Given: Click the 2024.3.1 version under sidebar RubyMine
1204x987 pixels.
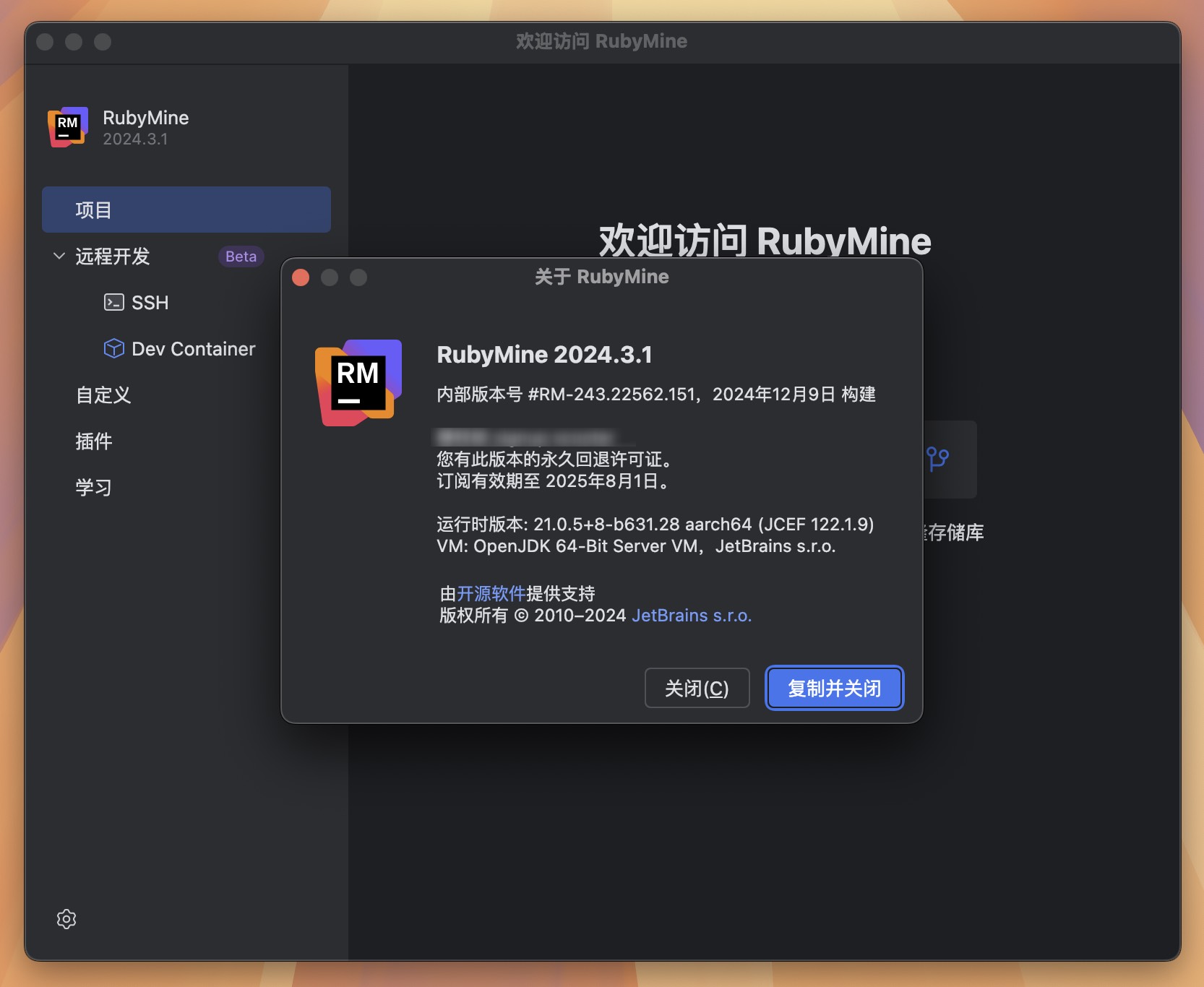Looking at the screenshot, I should [x=135, y=139].
